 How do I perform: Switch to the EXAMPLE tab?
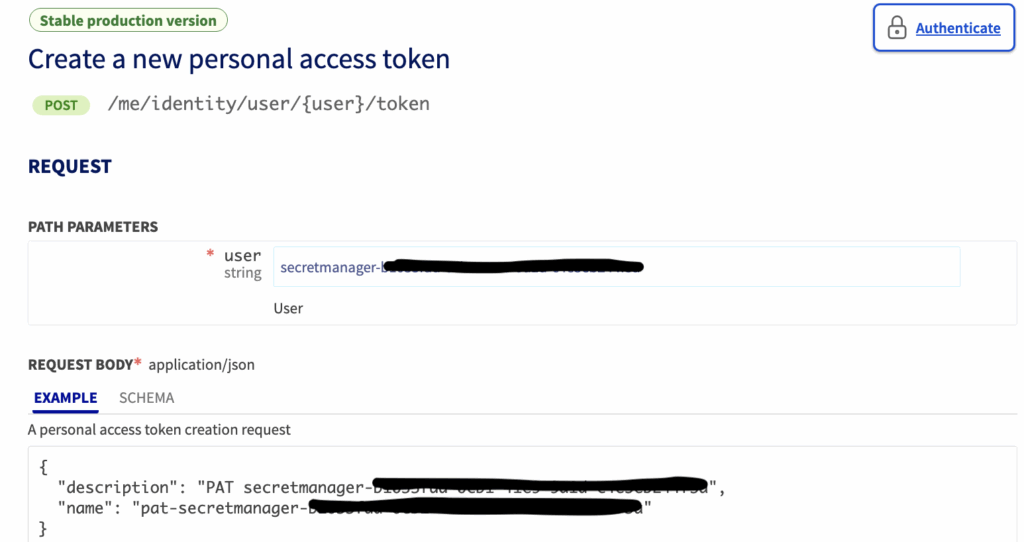tap(65, 398)
